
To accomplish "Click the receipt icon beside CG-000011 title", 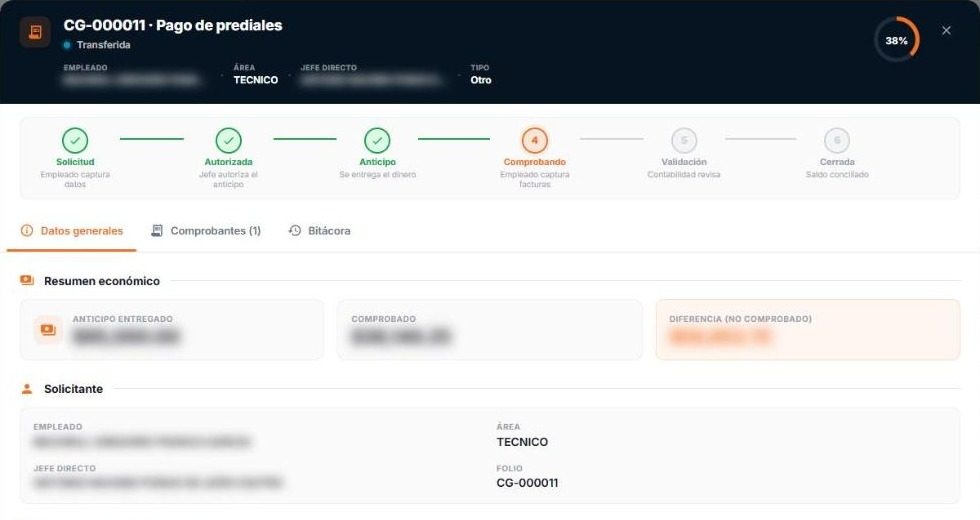I will tap(35, 32).
